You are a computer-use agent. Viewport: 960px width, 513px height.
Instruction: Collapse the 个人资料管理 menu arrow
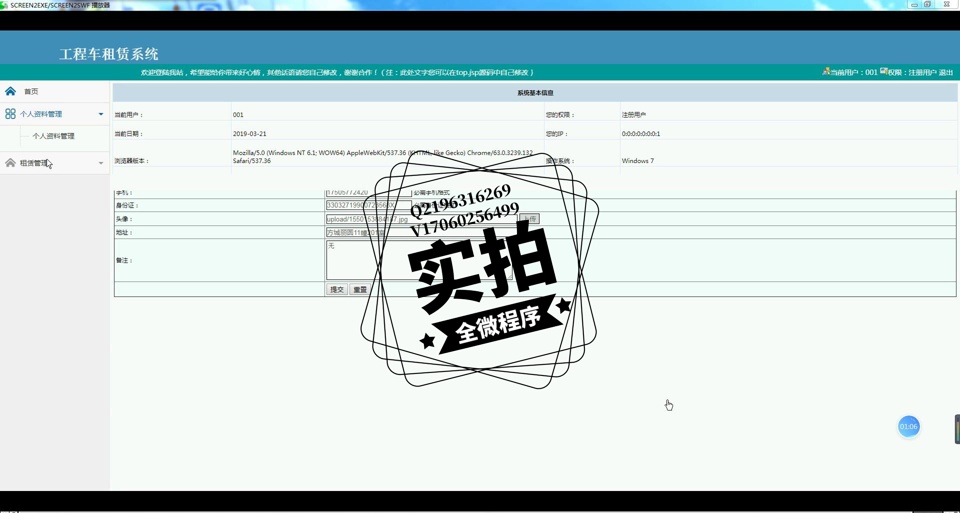click(101, 114)
